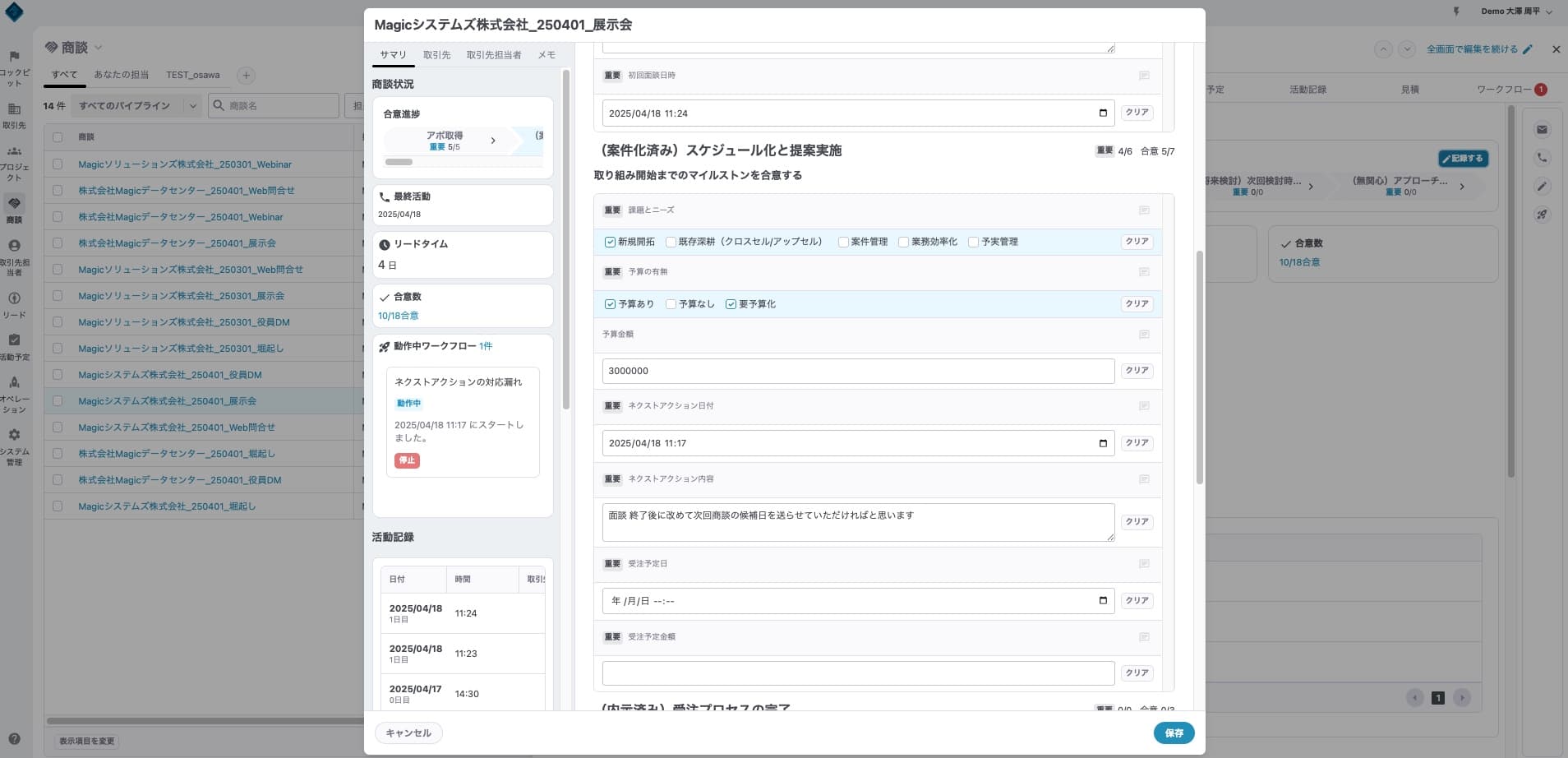Open the 商談 sidebar icon
The width and height of the screenshot is (1568, 758).
(x=14, y=203)
